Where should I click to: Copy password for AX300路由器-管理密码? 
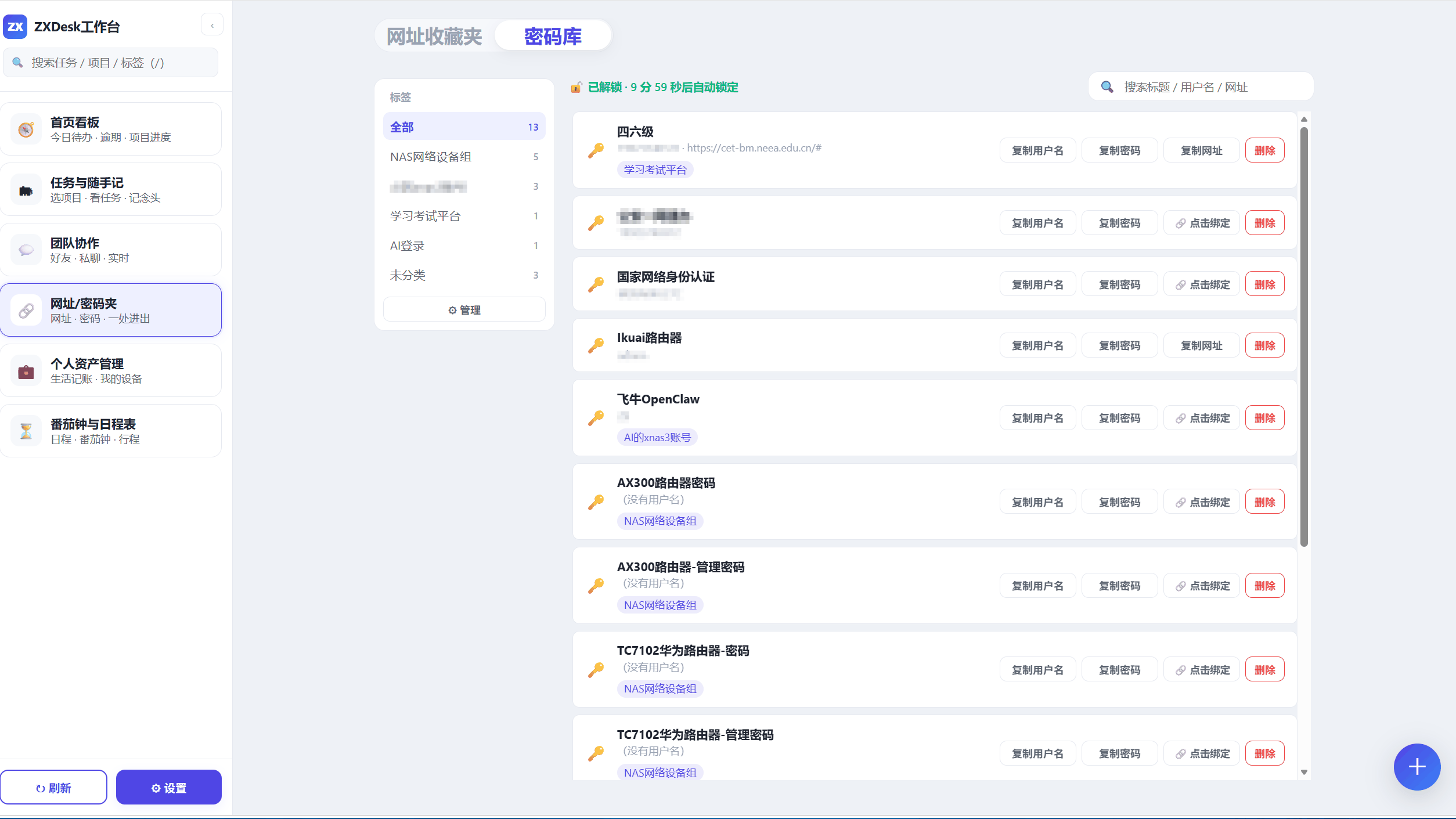tap(1120, 586)
